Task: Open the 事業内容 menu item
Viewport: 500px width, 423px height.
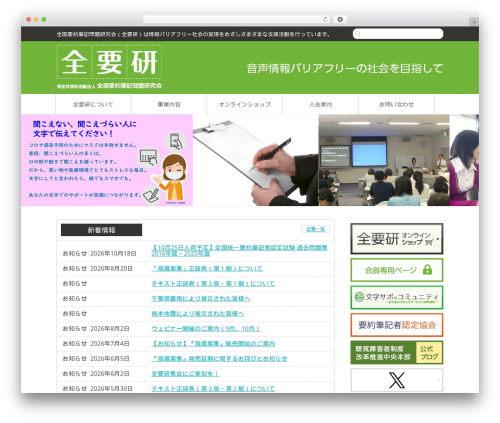Action: [x=169, y=104]
